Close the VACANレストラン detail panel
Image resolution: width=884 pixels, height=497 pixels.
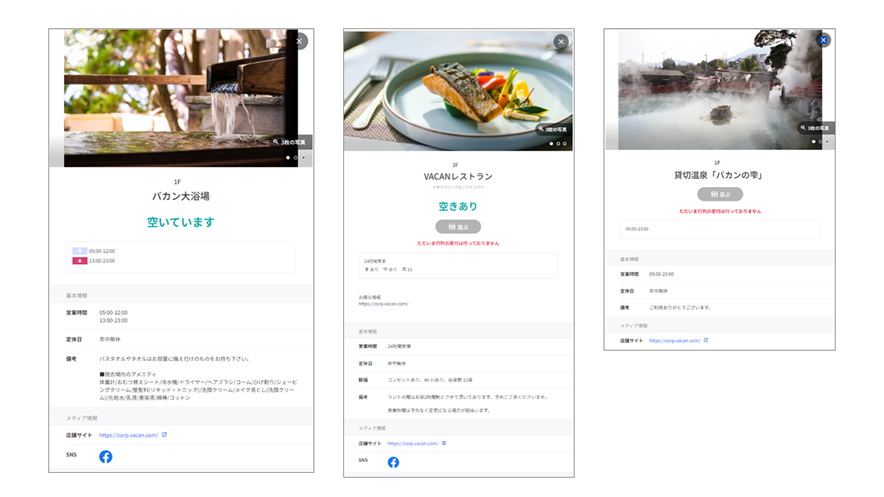tap(561, 42)
